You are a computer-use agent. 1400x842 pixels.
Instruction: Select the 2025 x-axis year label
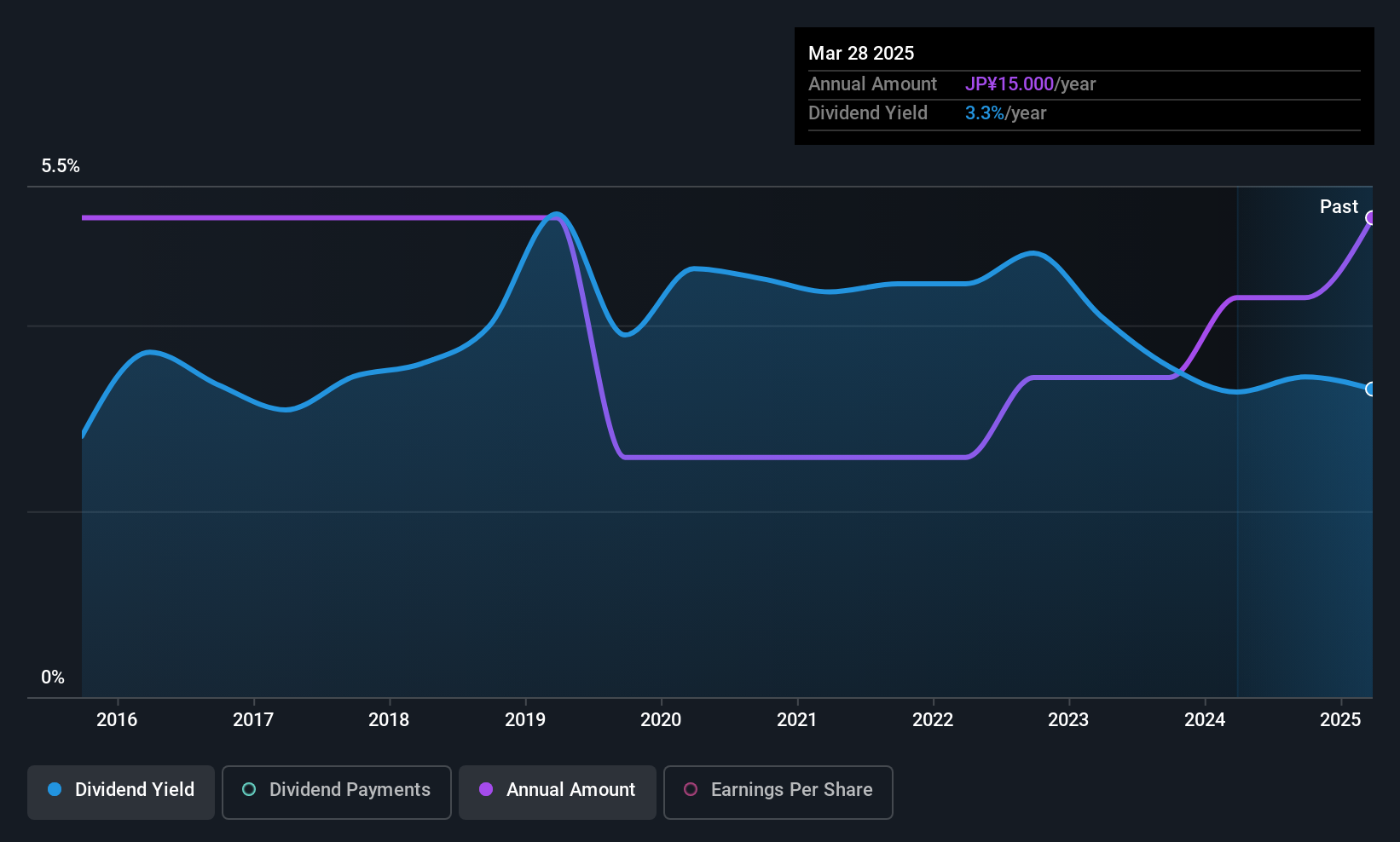click(1340, 720)
